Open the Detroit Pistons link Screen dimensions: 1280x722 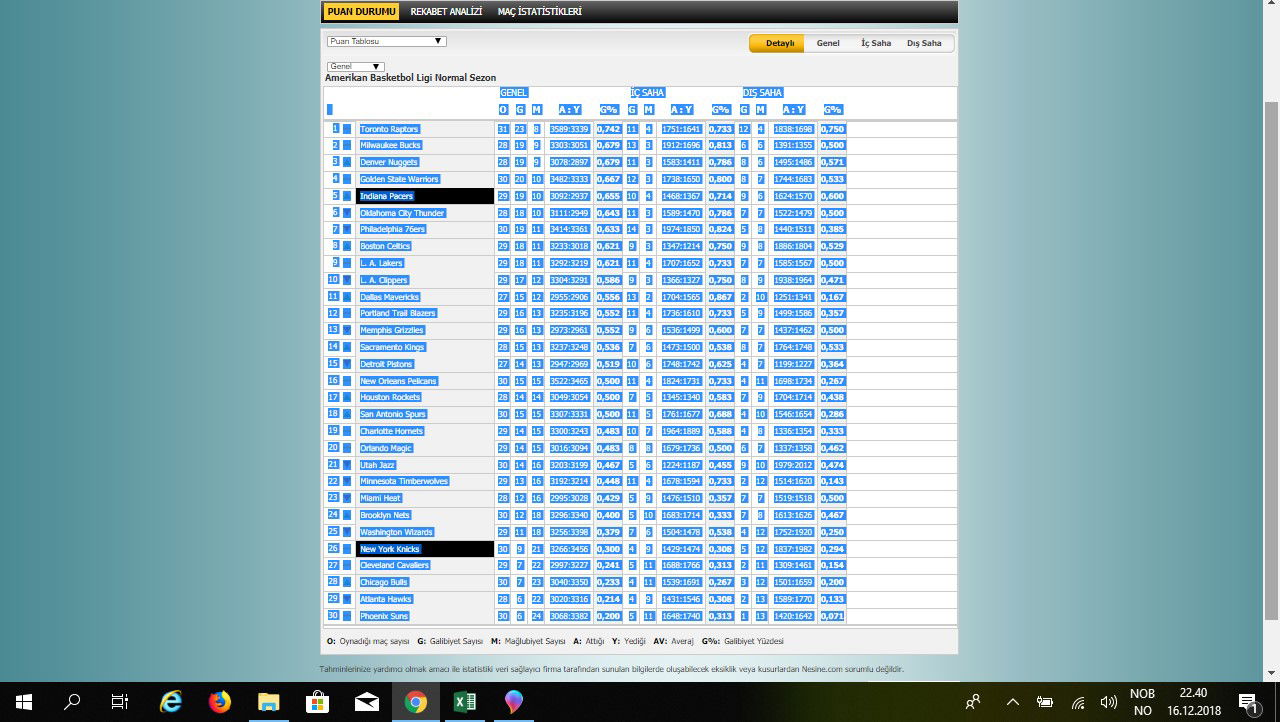387,364
